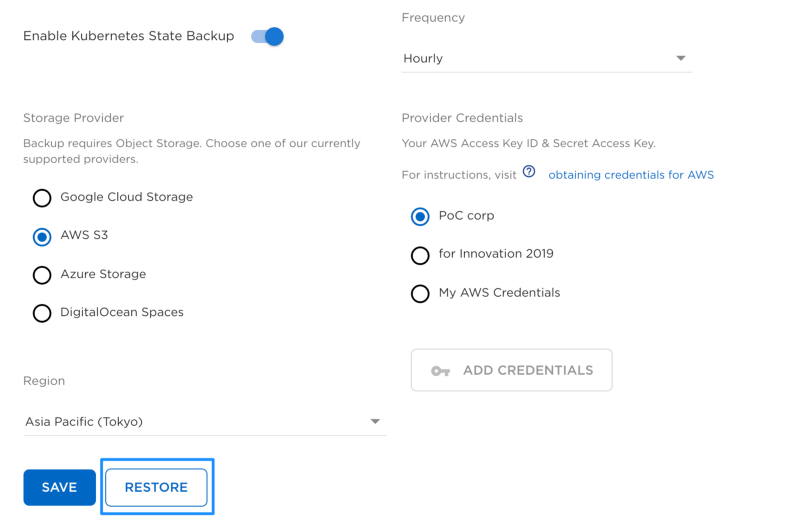Select My AWS Credentials option

[x=420, y=293]
